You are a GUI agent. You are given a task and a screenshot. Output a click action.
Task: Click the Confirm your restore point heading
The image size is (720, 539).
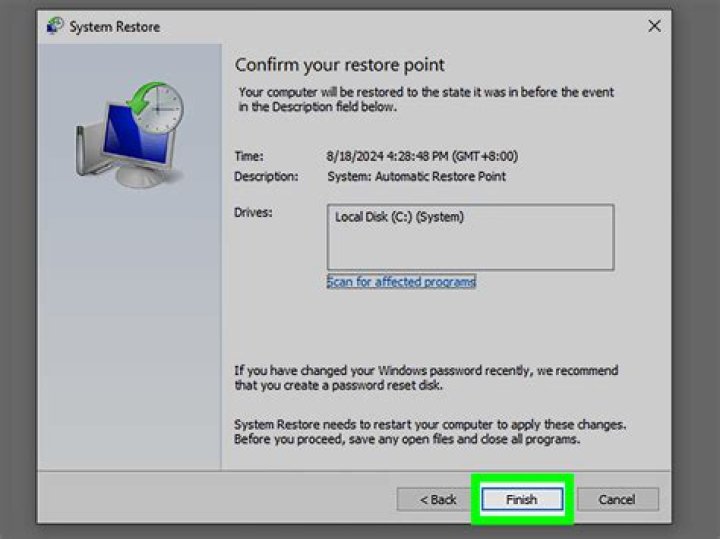(x=339, y=65)
